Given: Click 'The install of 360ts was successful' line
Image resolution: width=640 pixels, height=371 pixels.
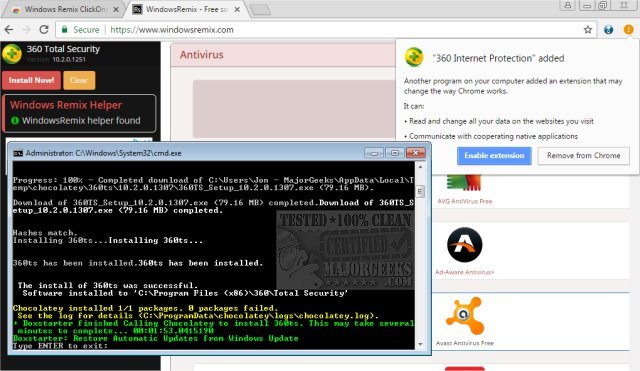Looking at the screenshot, I should click(108, 285).
